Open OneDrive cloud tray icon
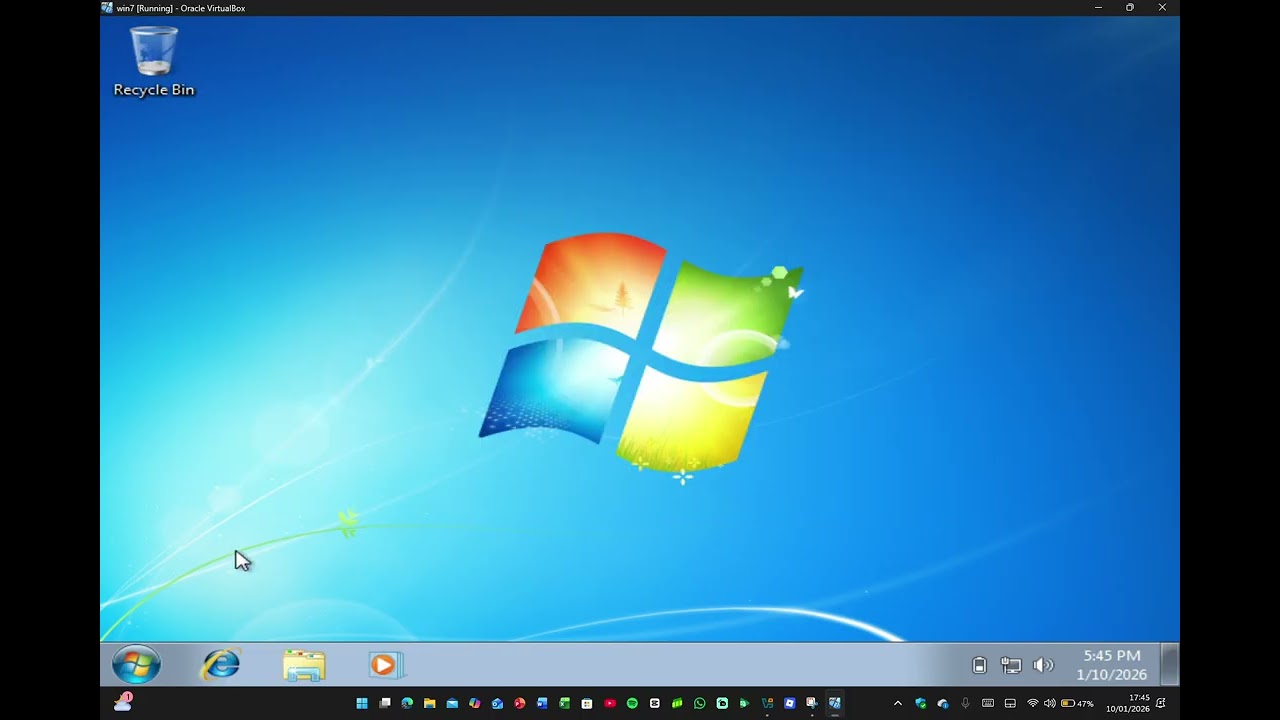 (943, 704)
